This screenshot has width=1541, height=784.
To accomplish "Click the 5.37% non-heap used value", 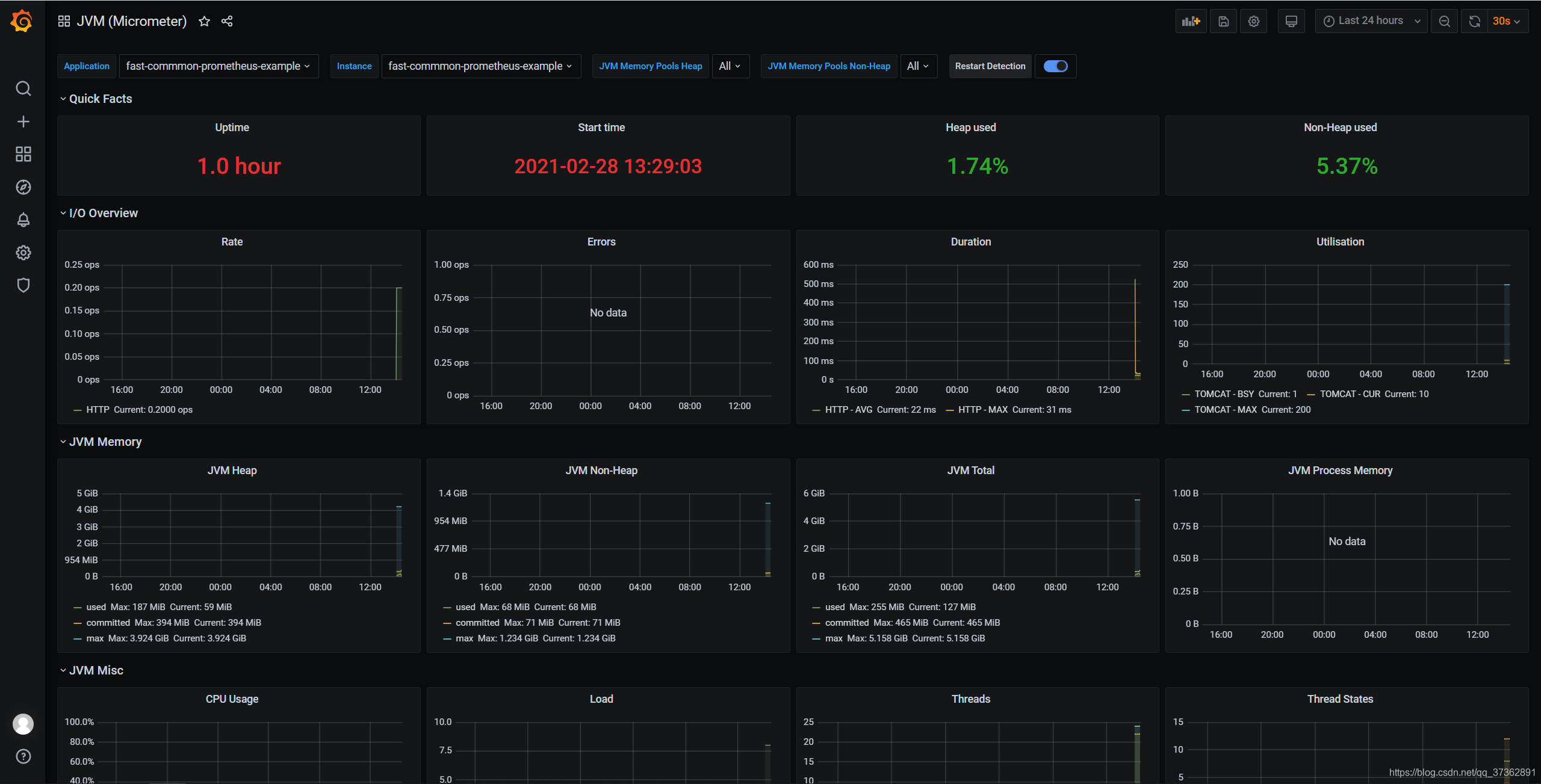I will 1347,166.
